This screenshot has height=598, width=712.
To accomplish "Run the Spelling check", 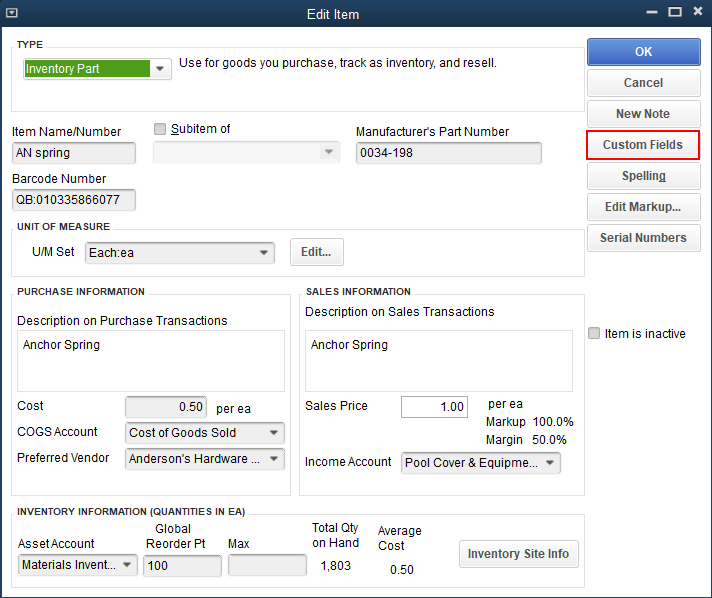I will point(643,176).
